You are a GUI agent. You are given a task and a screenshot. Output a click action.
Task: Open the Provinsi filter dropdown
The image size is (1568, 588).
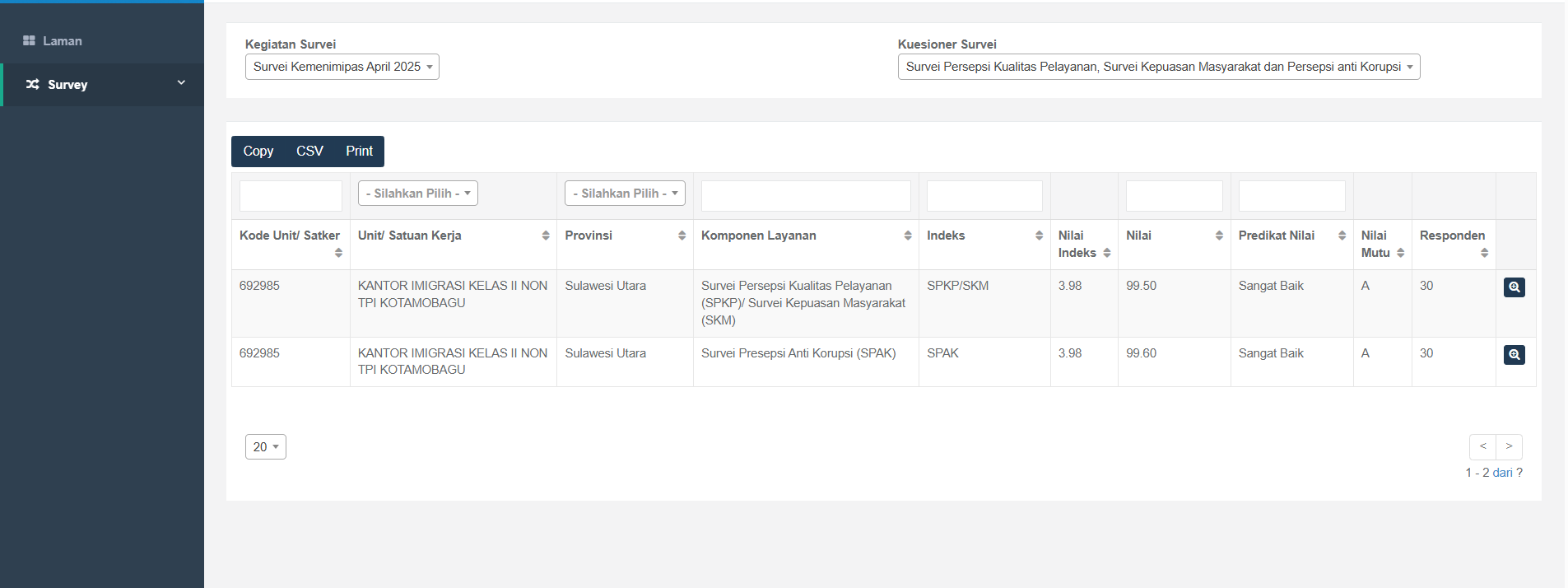click(x=625, y=194)
